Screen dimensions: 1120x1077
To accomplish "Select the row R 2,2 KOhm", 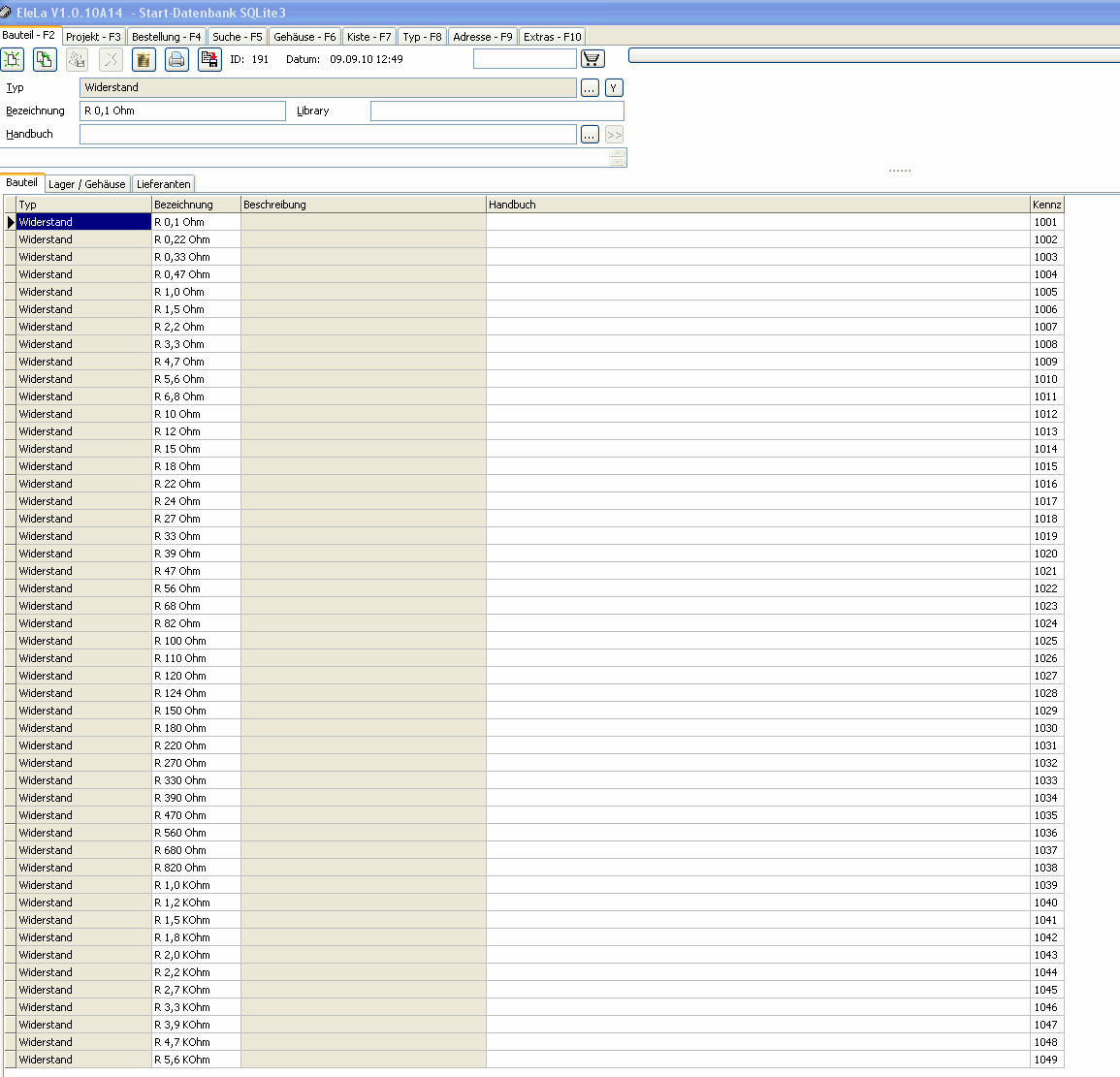I will tap(534, 972).
